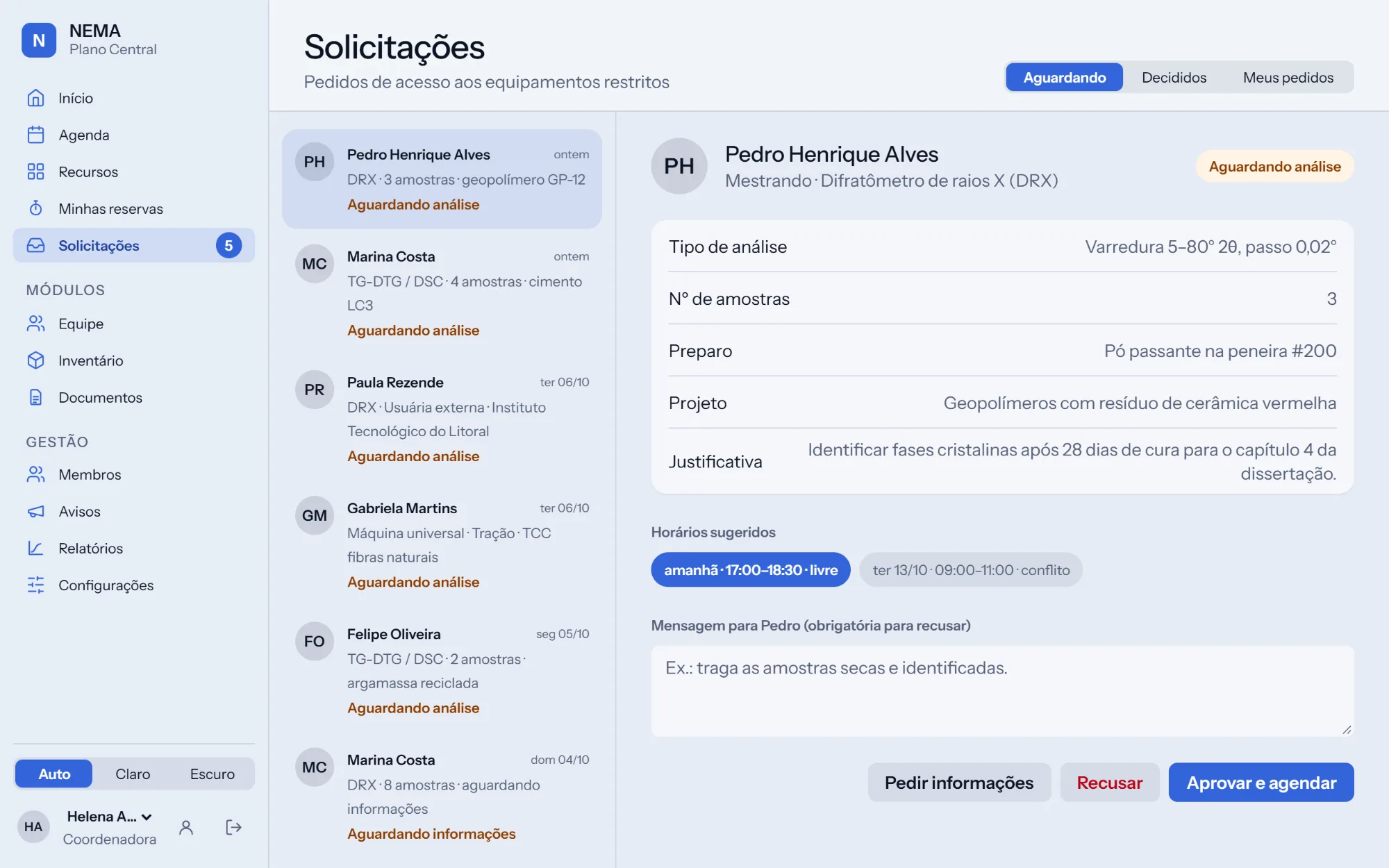Click Pedir informações button
This screenshot has height=868, width=1389.
958,783
